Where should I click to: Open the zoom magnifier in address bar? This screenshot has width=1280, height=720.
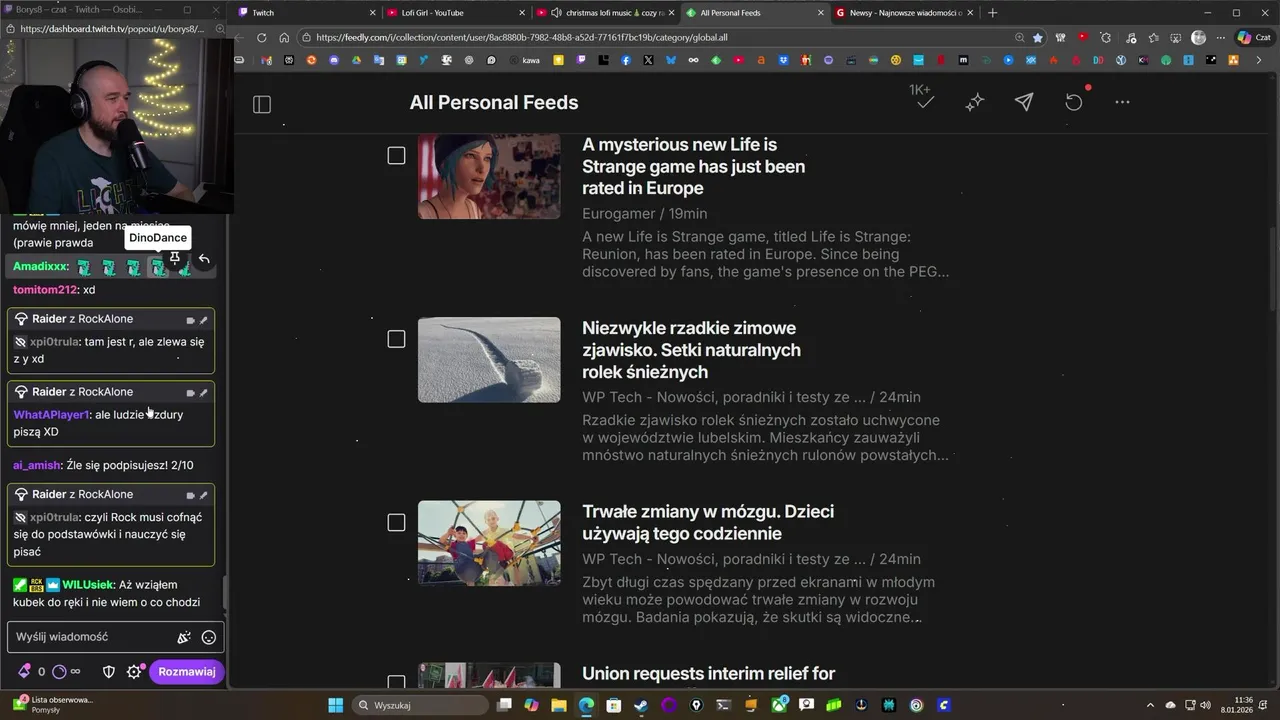(x=1019, y=38)
